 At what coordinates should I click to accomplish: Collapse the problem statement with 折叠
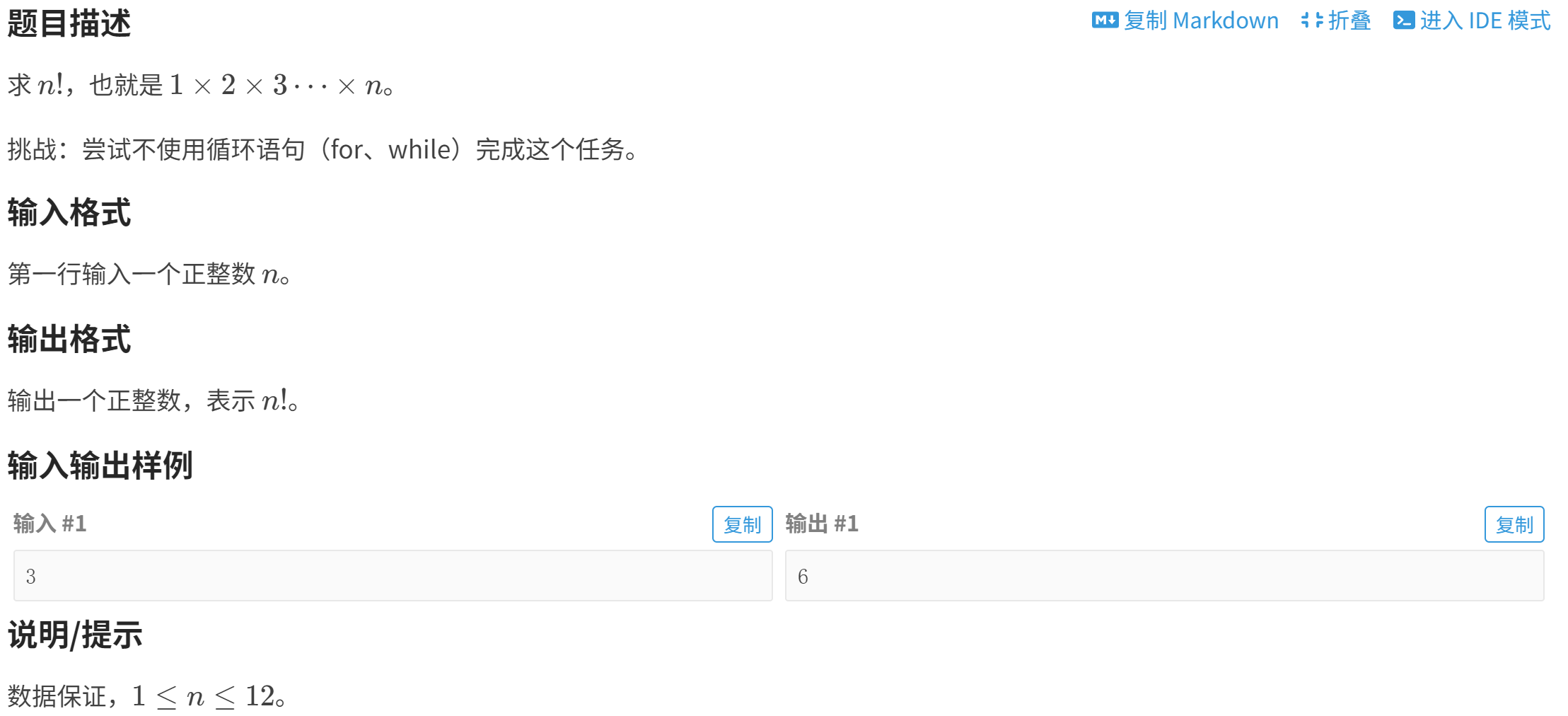point(1349,21)
